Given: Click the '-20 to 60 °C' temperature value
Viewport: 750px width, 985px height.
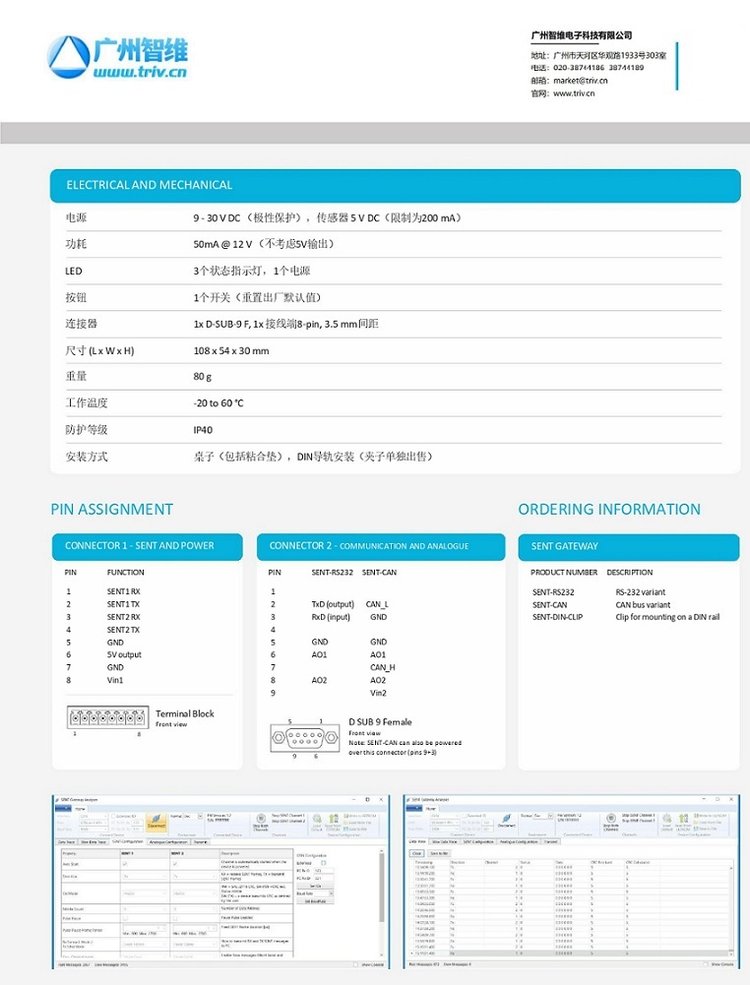Looking at the screenshot, I should pyautogui.click(x=219, y=403).
